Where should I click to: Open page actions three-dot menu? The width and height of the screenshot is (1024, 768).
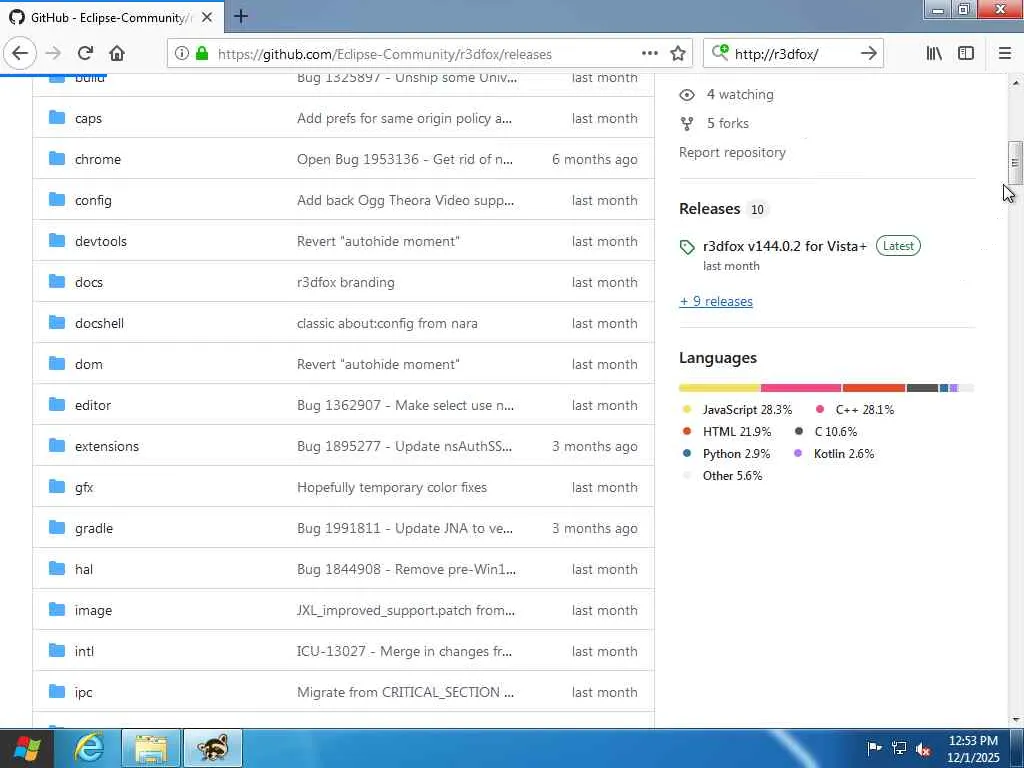(x=650, y=54)
